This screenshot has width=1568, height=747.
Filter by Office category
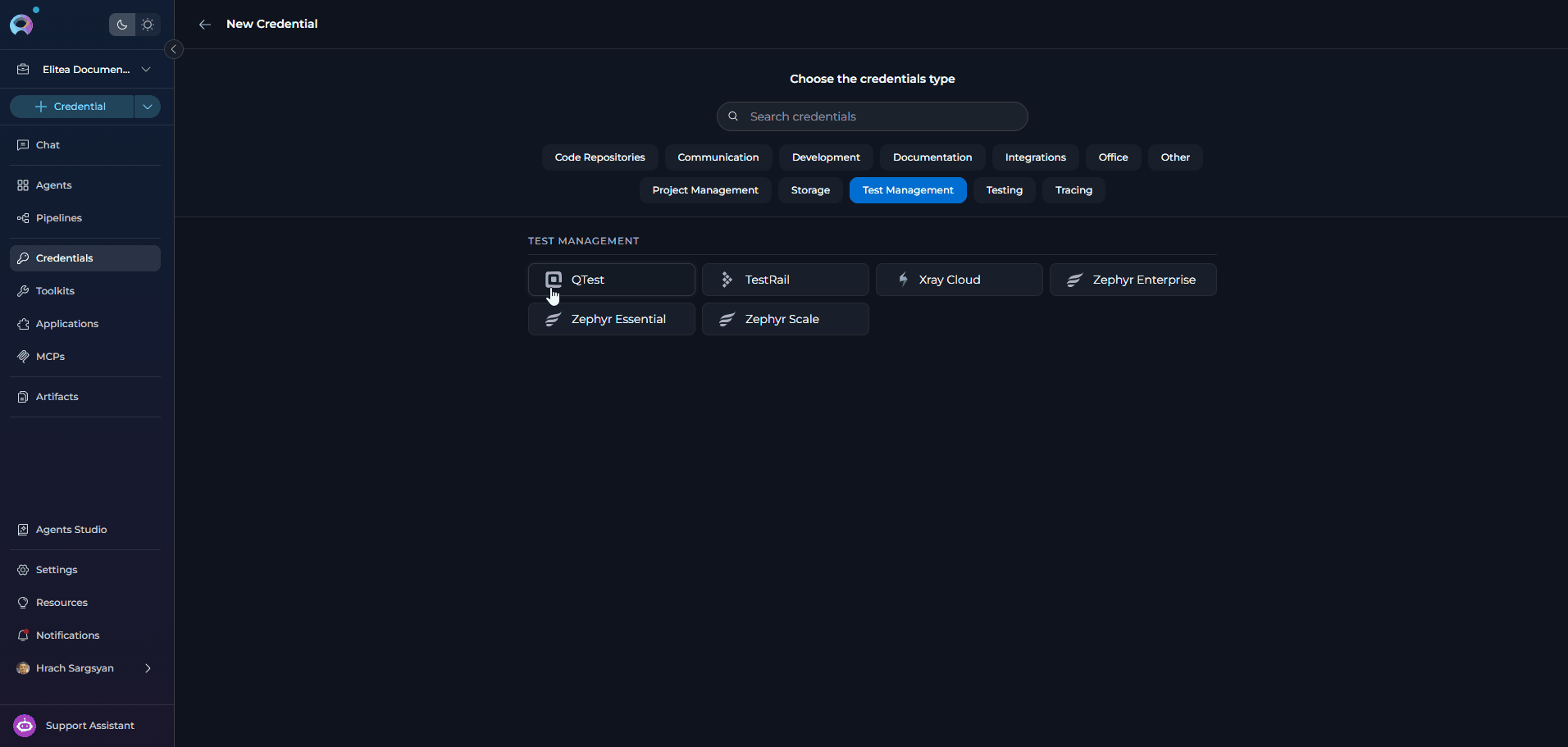tap(1114, 157)
